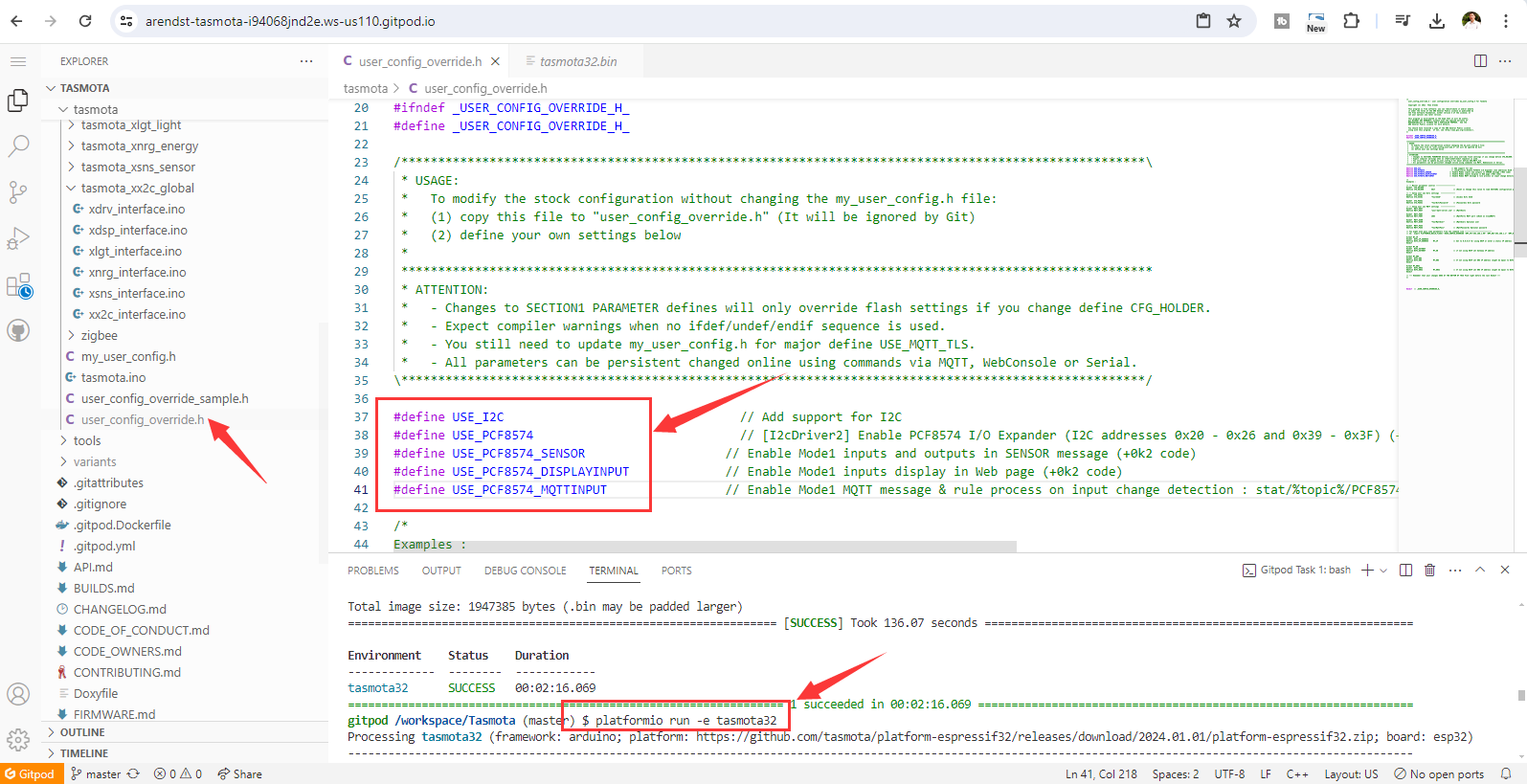Toggle notifications bell in status bar
Image resolution: width=1527 pixels, height=784 pixels.
[x=1506, y=774]
